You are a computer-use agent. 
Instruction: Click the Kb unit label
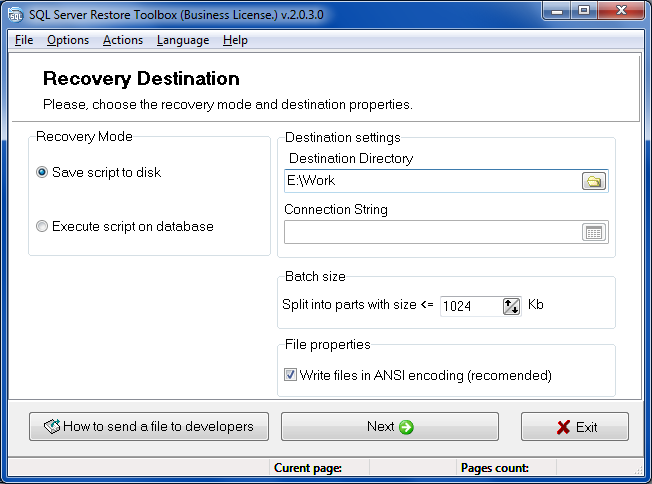click(536, 305)
